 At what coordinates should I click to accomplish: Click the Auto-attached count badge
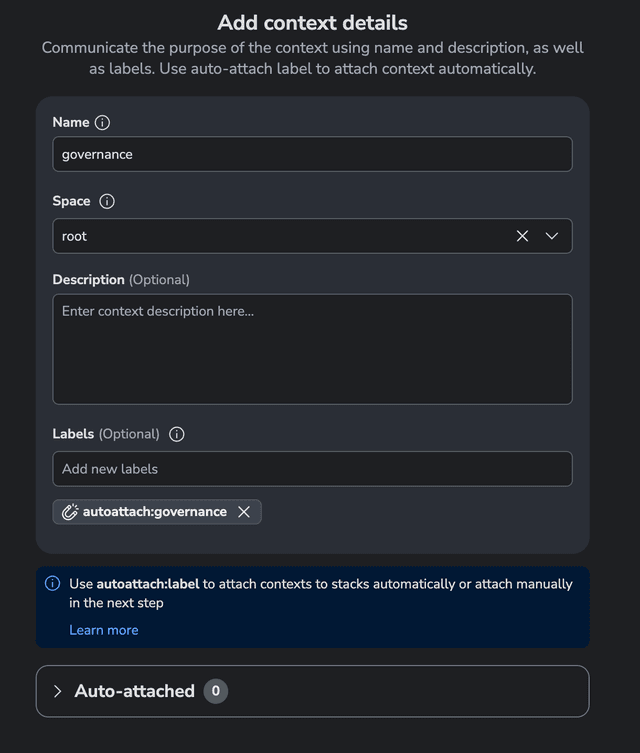(x=215, y=691)
